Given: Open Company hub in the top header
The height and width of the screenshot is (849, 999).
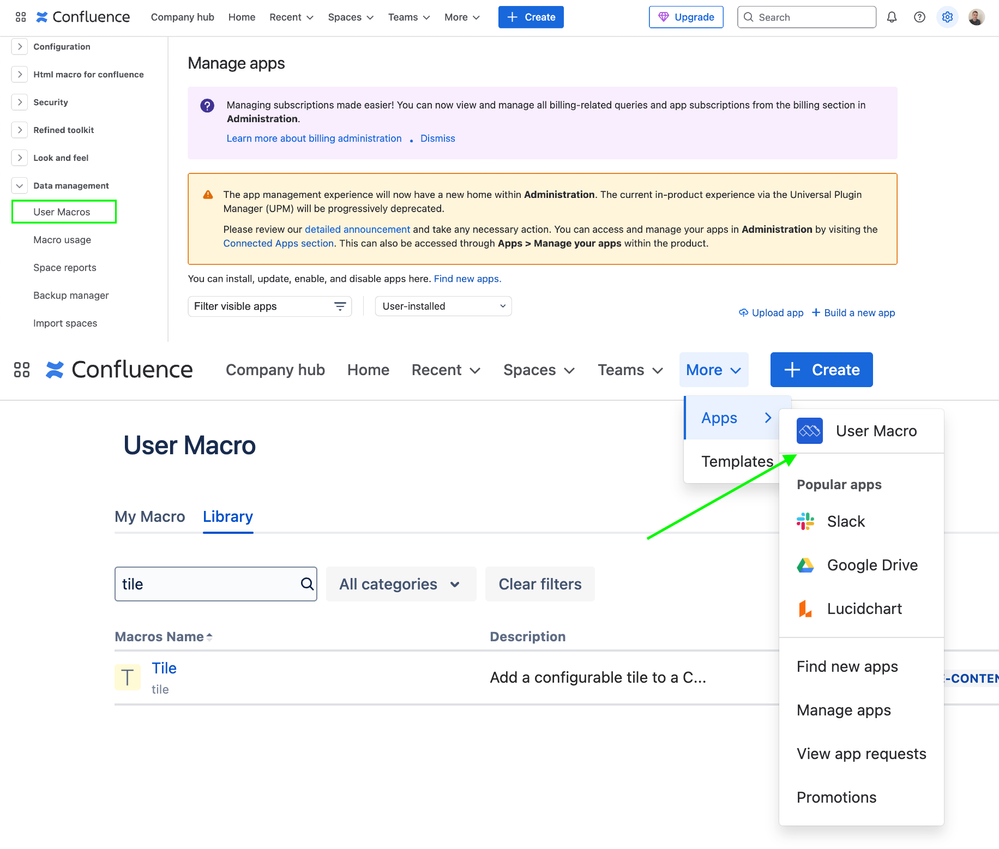Looking at the screenshot, I should (x=182, y=17).
